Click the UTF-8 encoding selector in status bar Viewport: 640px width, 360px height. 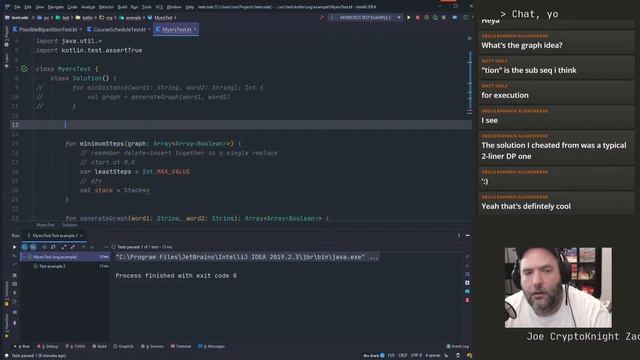[416, 356]
